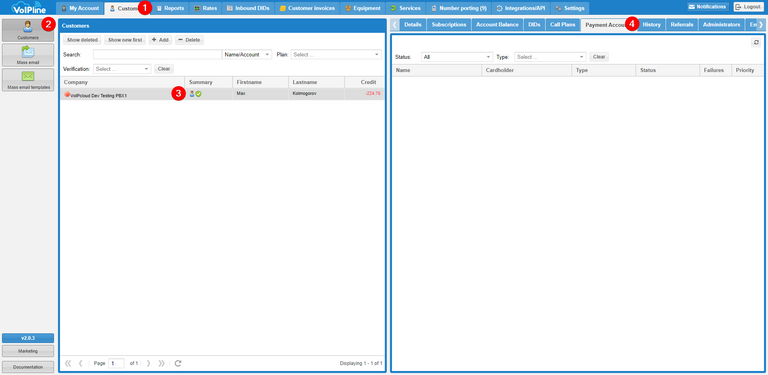The height and width of the screenshot is (375, 768).
Task: Clear payment account filters
Action: pyautogui.click(x=599, y=57)
